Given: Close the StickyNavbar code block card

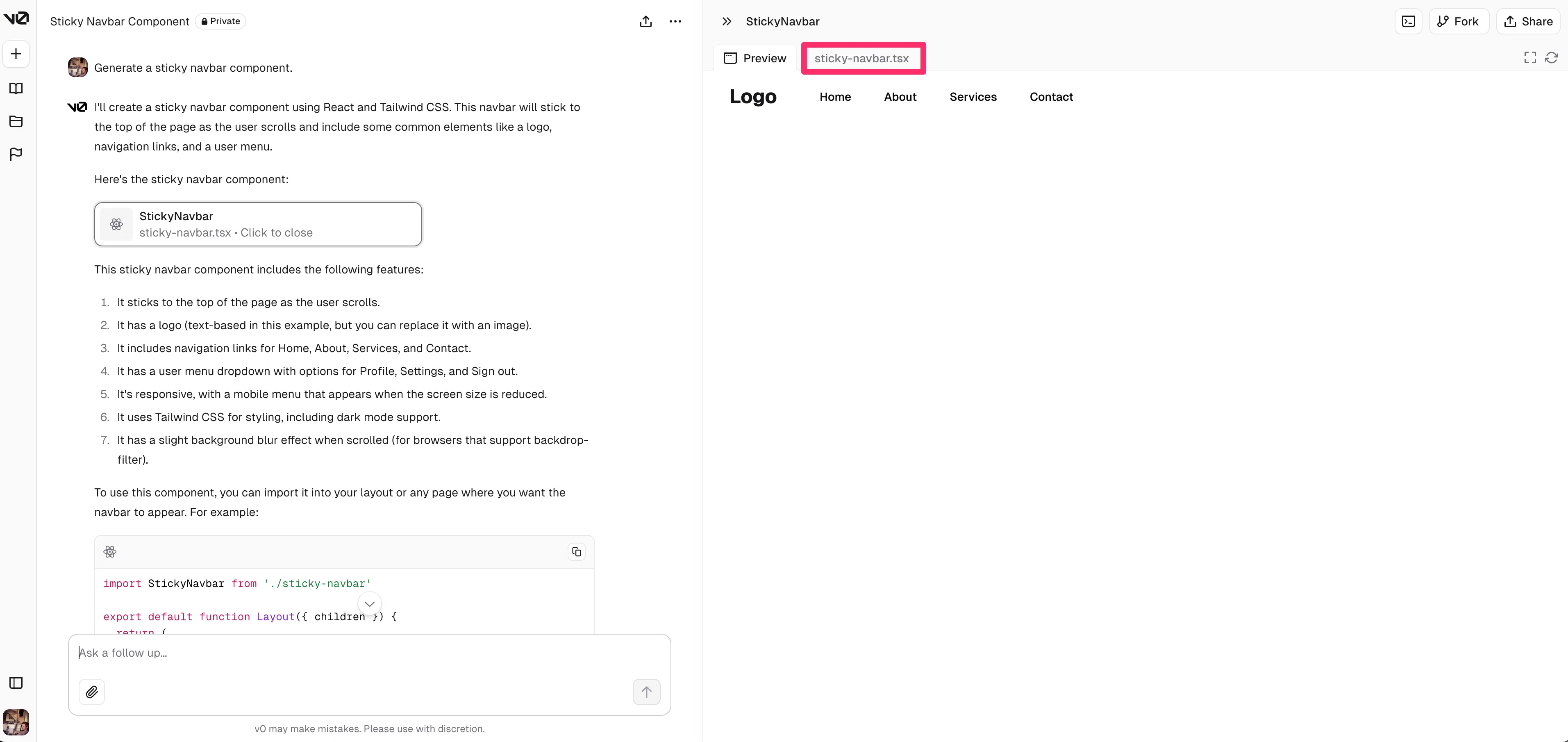Looking at the screenshot, I should pos(258,224).
